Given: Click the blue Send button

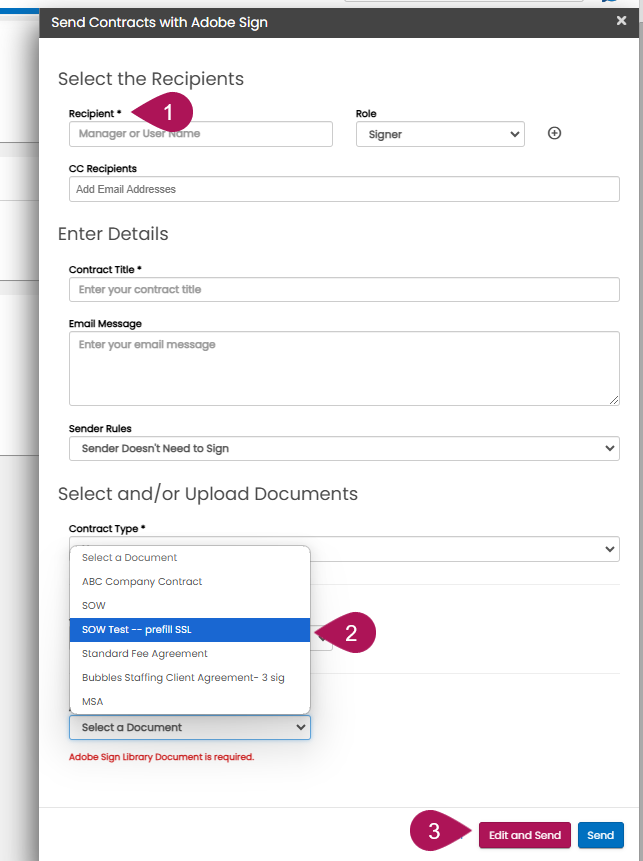Looking at the screenshot, I should click(x=601, y=835).
